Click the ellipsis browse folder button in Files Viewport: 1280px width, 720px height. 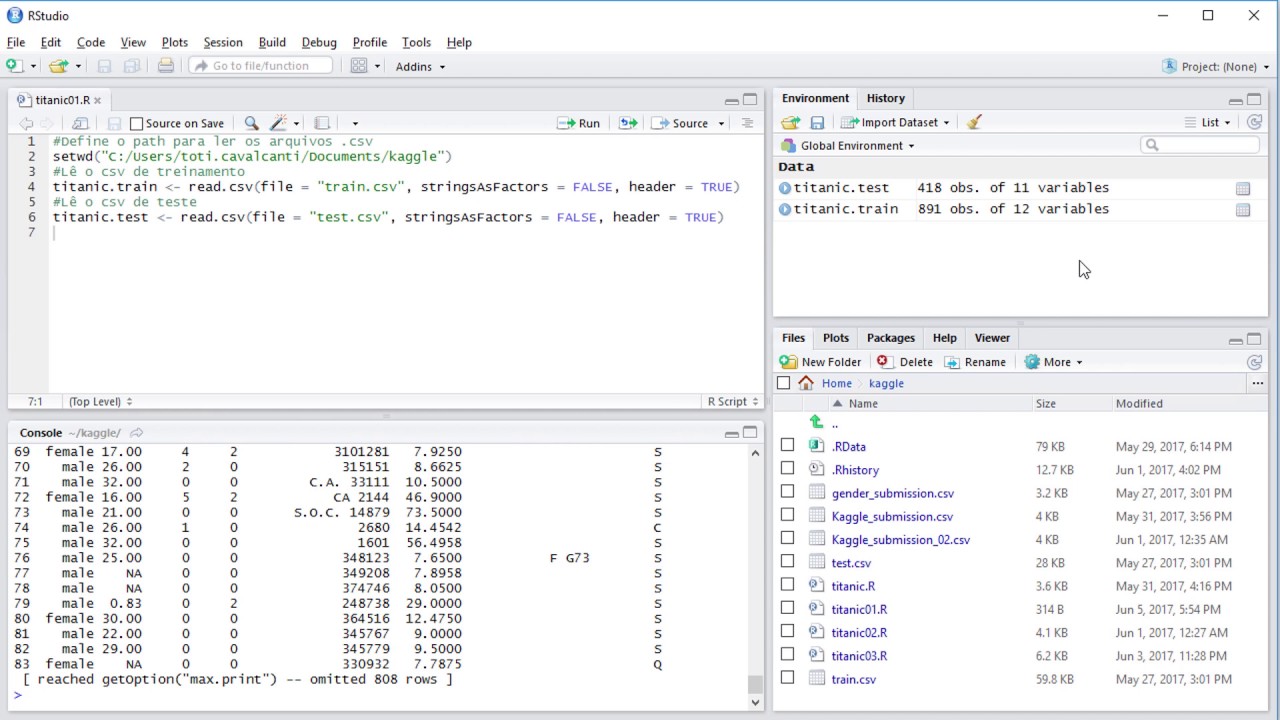[1258, 383]
